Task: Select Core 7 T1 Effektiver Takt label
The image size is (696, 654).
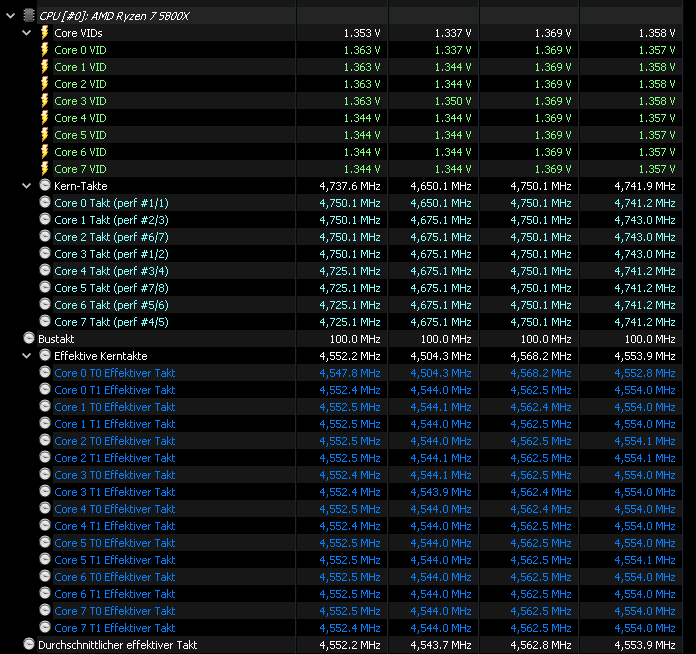Action: 115,628
